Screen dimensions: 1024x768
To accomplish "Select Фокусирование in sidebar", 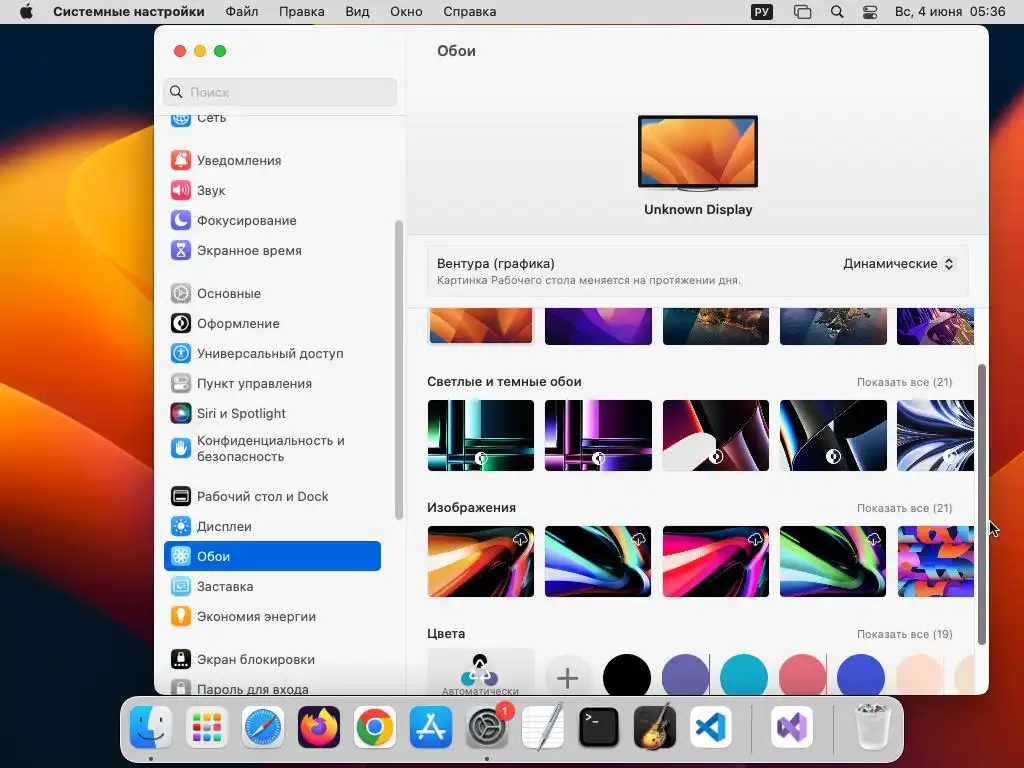I will [x=272, y=221].
